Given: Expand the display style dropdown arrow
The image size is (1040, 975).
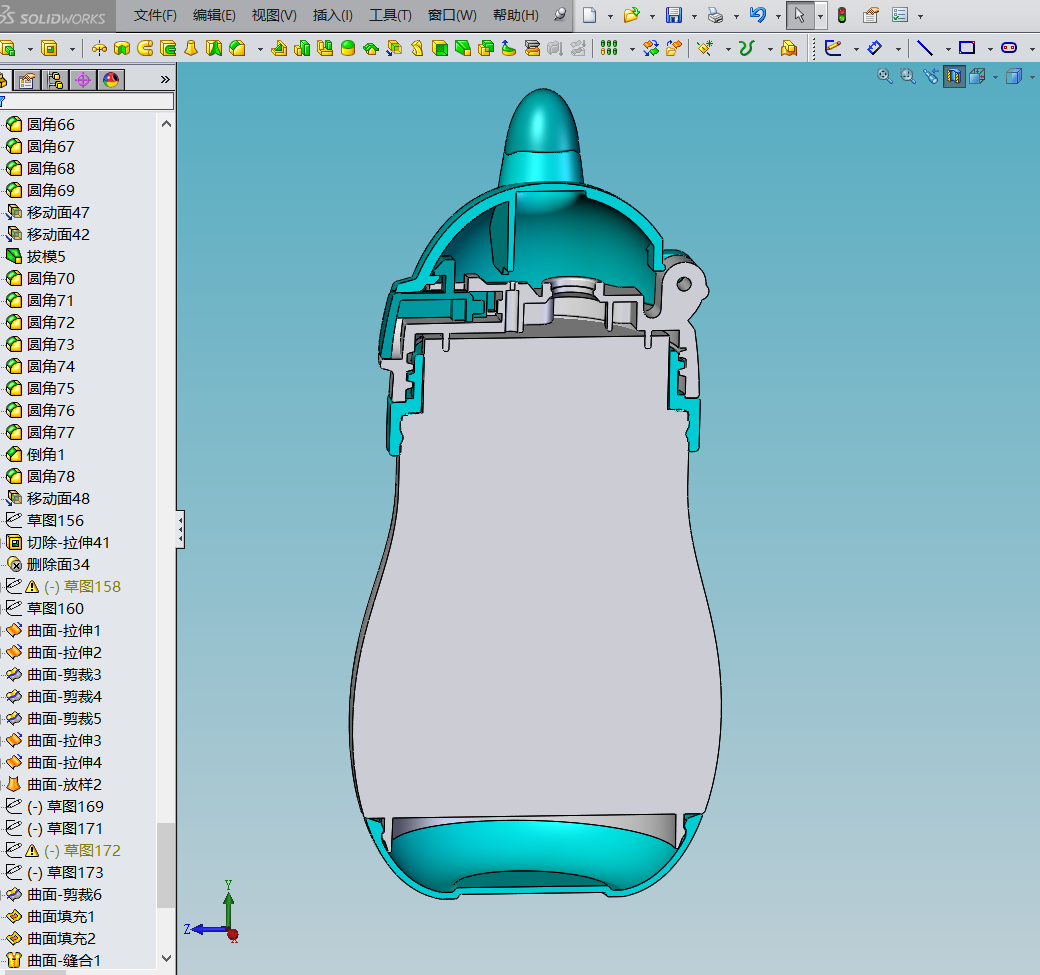Looking at the screenshot, I should coord(1032,78).
